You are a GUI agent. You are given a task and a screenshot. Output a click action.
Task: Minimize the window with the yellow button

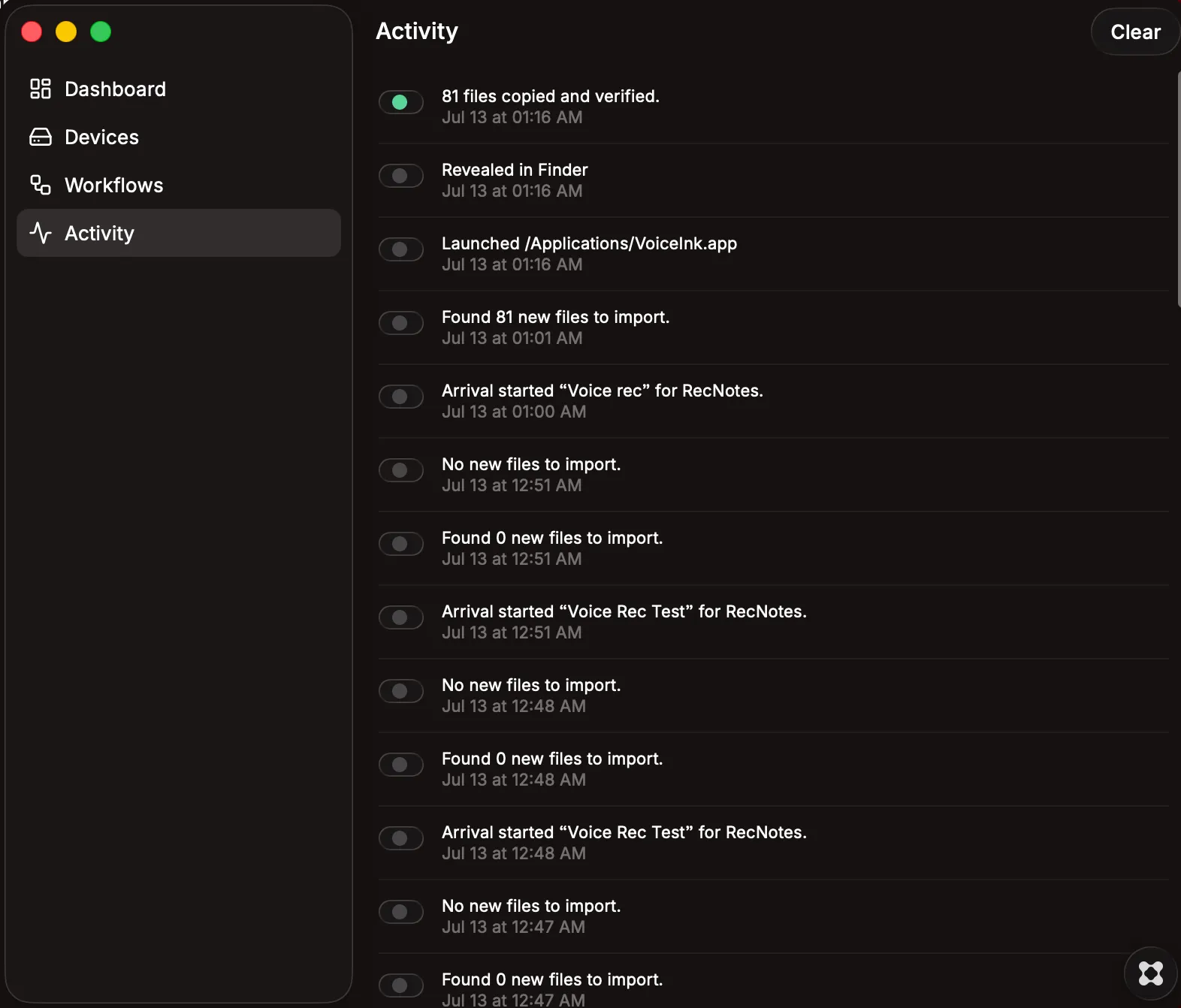[x=66, y=32]
